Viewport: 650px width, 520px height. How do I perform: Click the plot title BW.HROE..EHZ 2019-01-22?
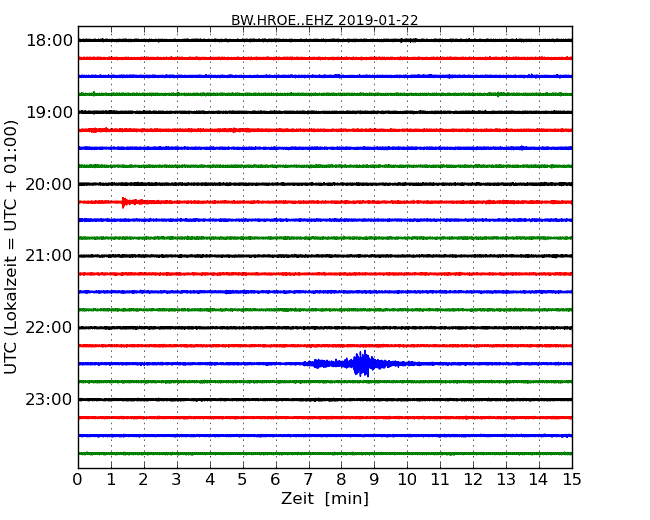(325, 20)
